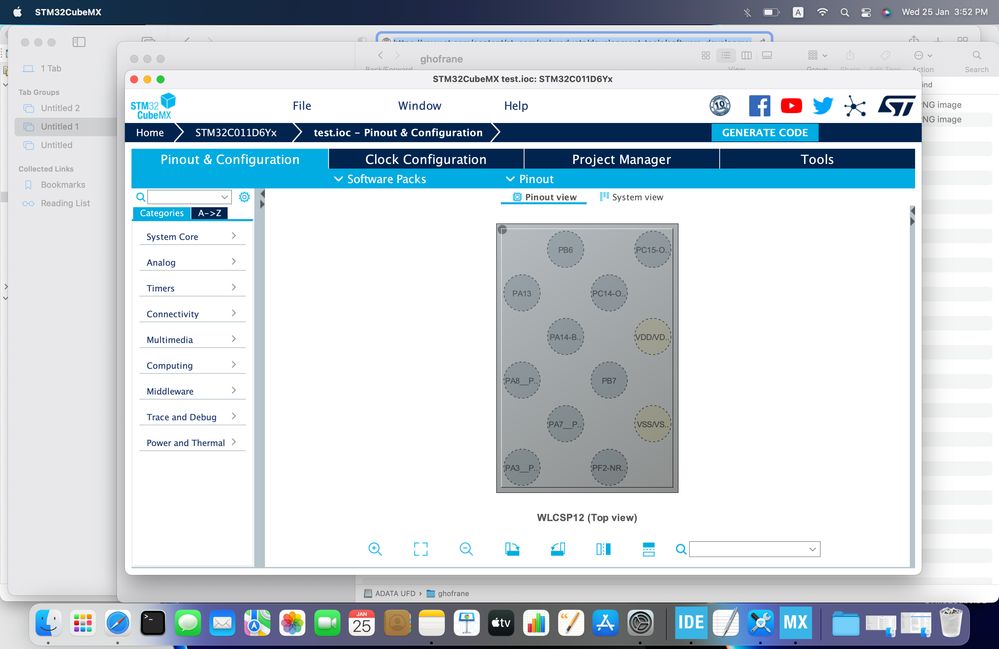Expand the Computing category
The image size is (999, 649).
(192, 366)
